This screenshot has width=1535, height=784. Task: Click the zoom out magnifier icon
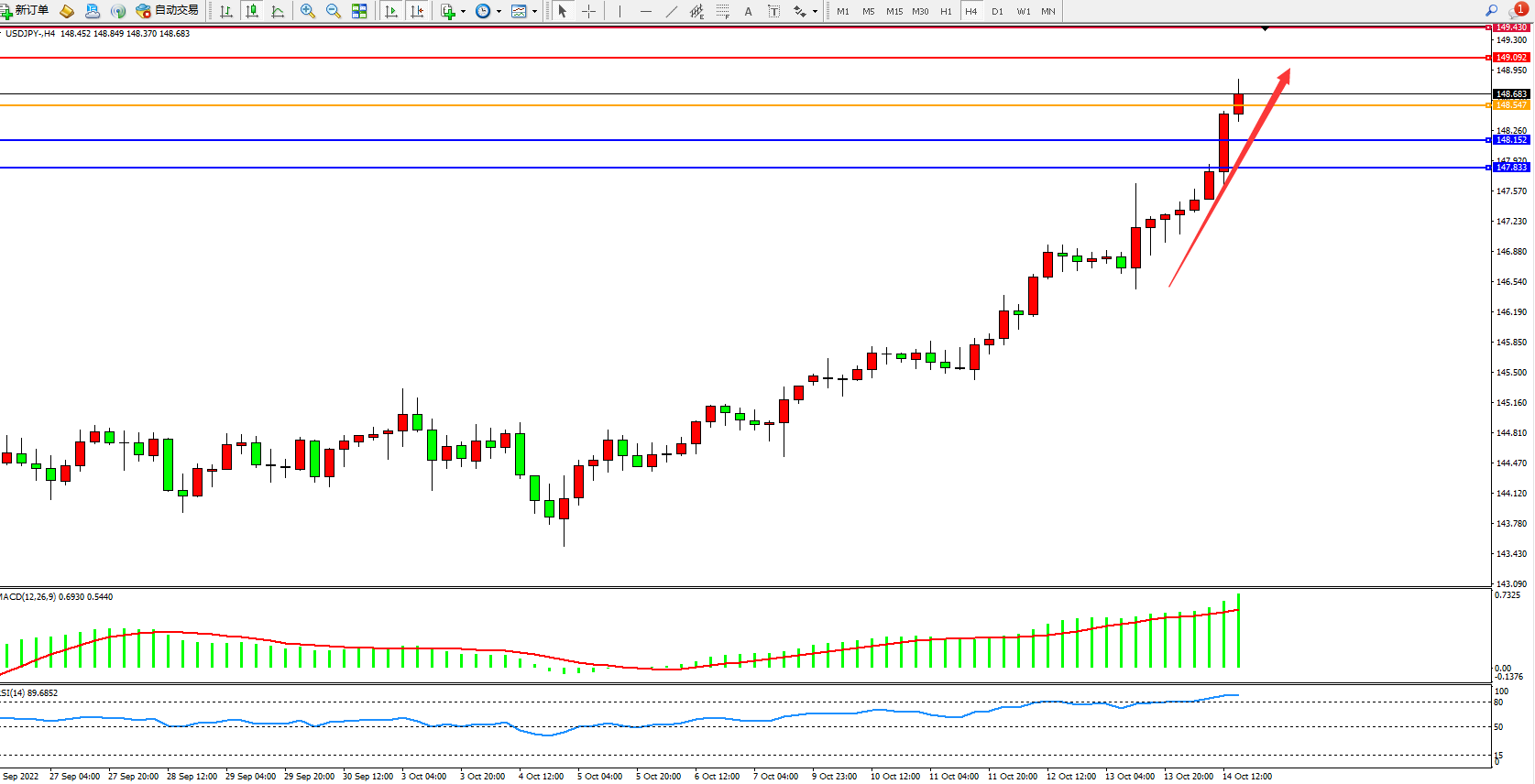(x=334, y=11)
